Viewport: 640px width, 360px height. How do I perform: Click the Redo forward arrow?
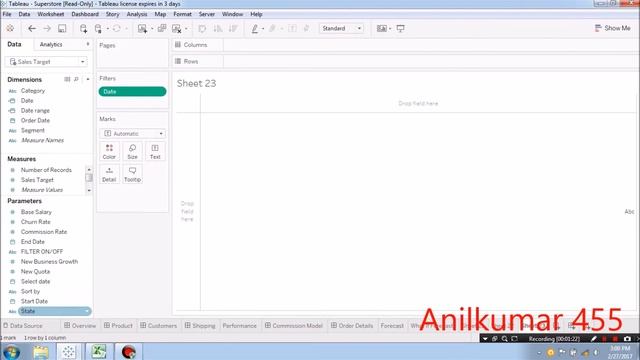pyautogui.click(x=47, y=28)
